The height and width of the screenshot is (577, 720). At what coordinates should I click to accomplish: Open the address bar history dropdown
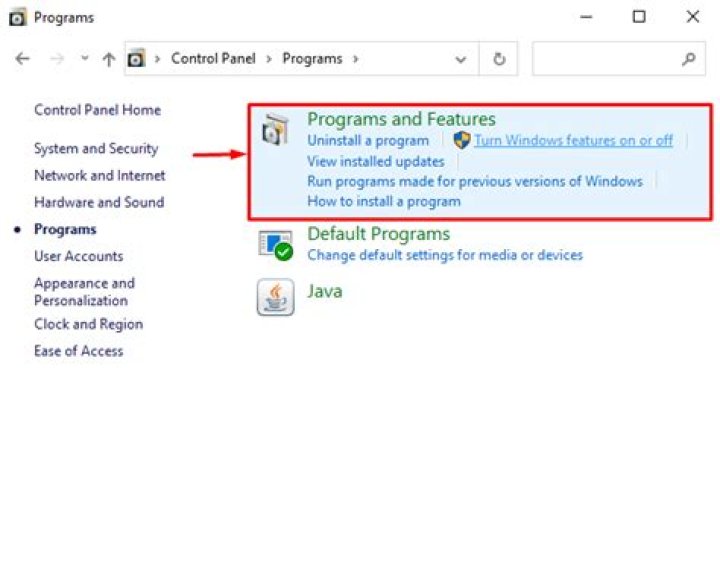click(461, 59)
